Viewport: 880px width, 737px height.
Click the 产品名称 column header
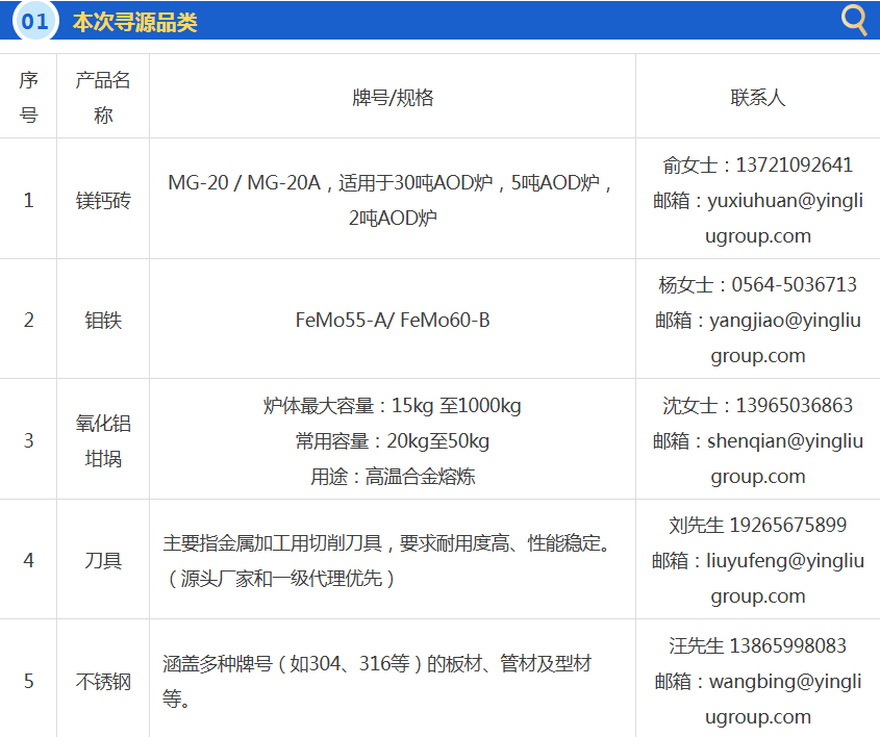(x=103, y=97)
